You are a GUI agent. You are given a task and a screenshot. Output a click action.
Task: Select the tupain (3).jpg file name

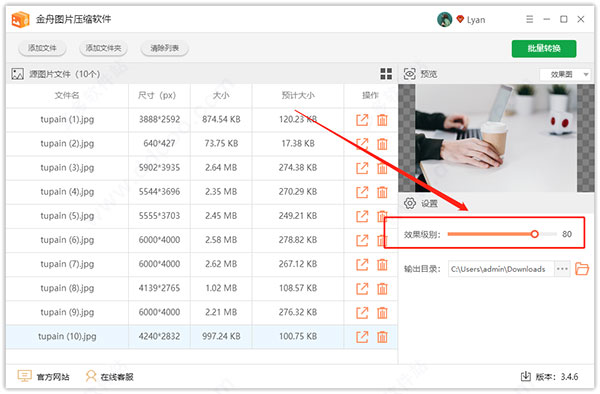pyautogui.click(x=67, y=168)
